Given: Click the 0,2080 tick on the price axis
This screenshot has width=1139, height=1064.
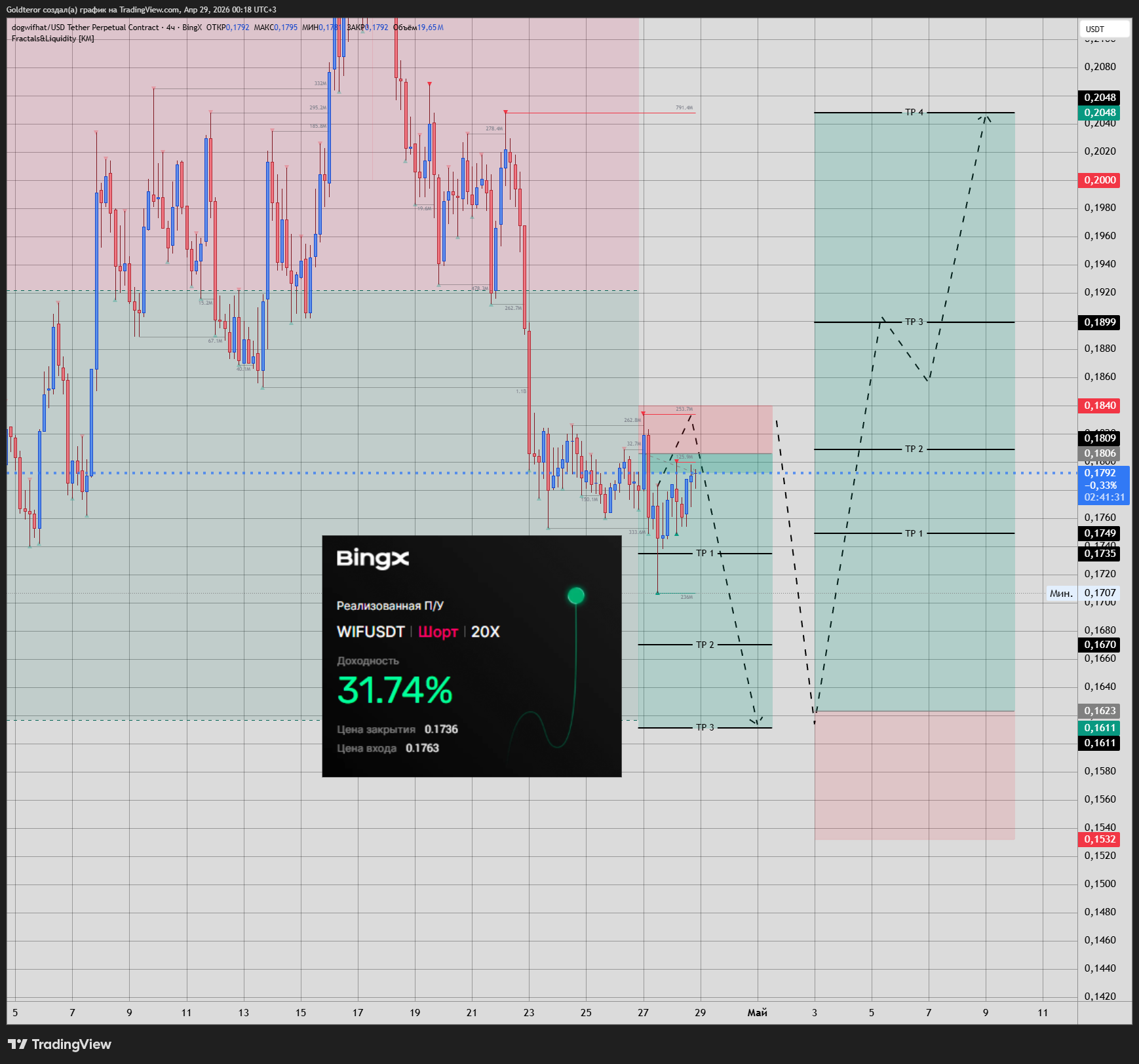Looking at the screenshot, I should [x=1100, y=67].
